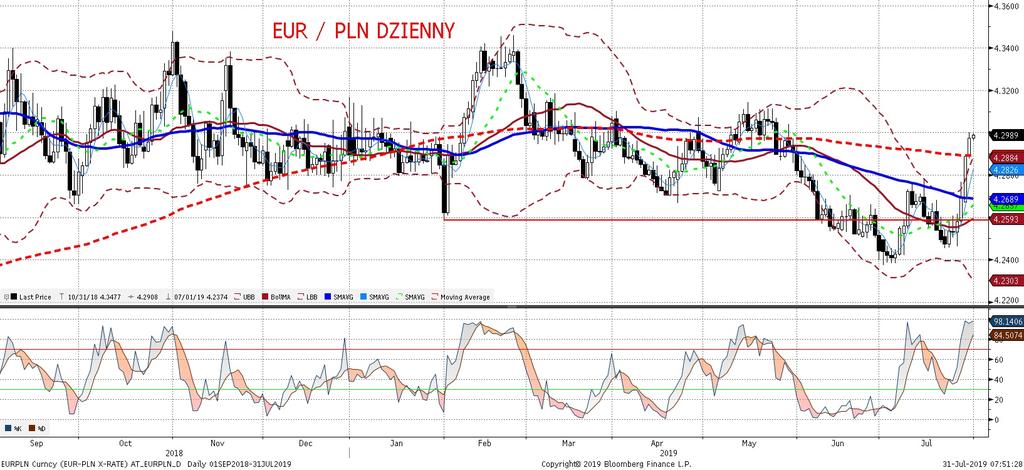Select the Moving Average legend entry

point(460,297)
